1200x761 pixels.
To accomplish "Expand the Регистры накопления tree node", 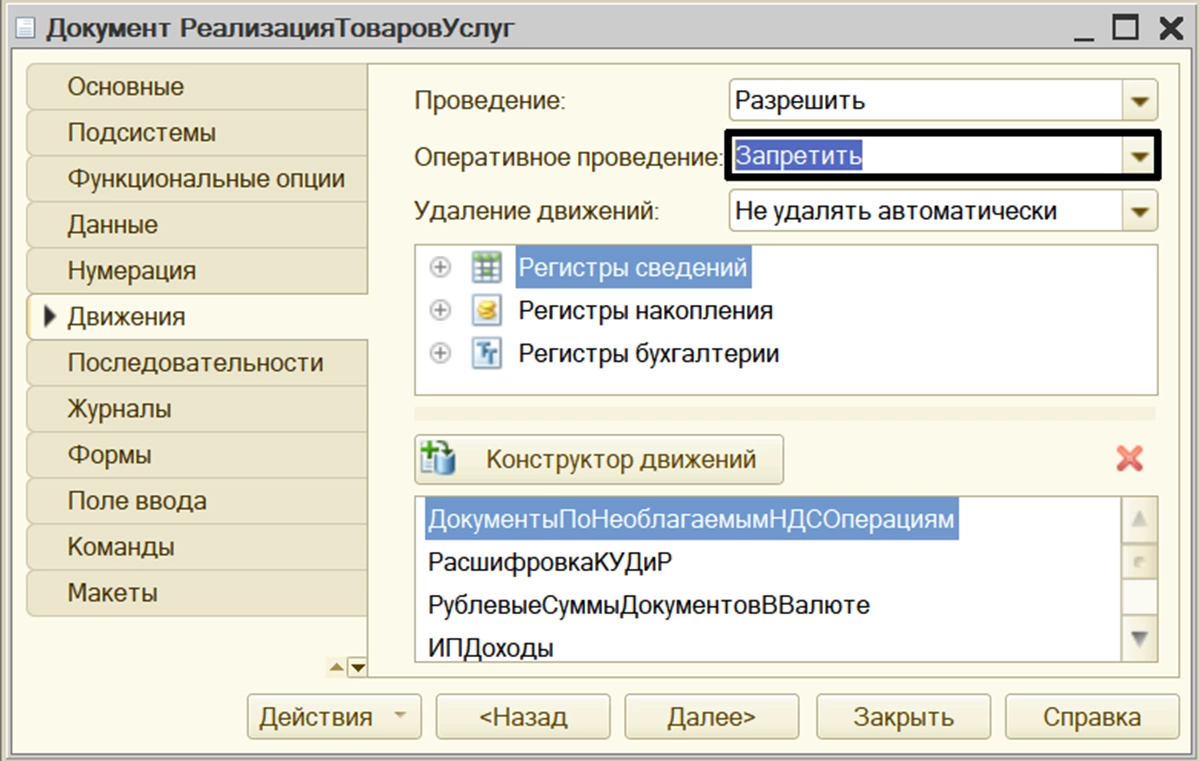I will point(440,311).
